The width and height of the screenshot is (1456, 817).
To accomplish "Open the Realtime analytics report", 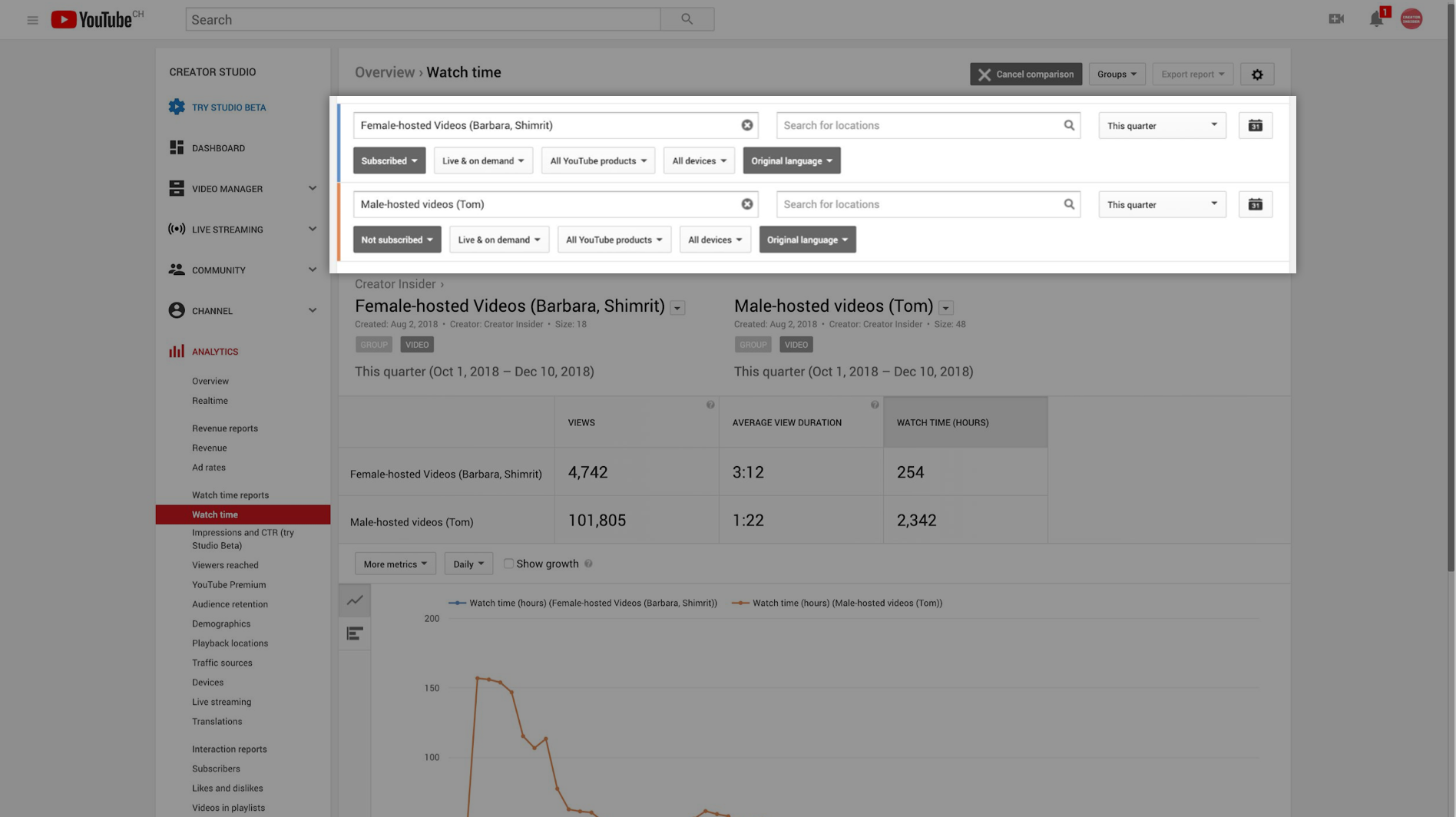I will (210, 401).
